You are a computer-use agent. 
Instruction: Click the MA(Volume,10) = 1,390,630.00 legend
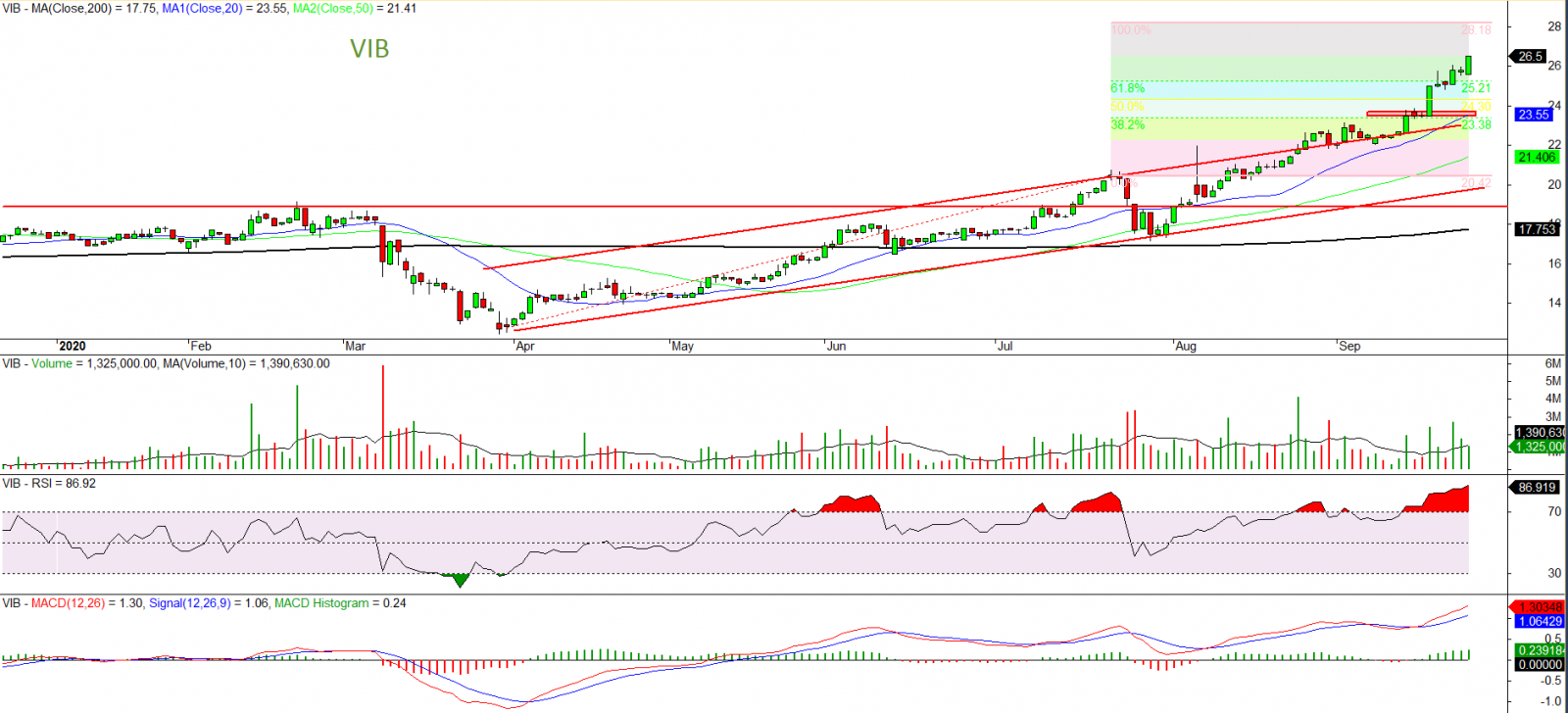(x=246, y=363)
